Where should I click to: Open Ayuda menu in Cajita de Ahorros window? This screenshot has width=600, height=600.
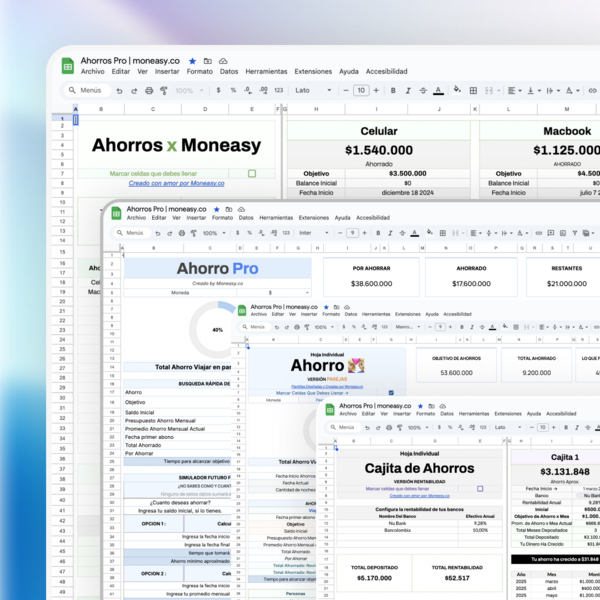534,414
